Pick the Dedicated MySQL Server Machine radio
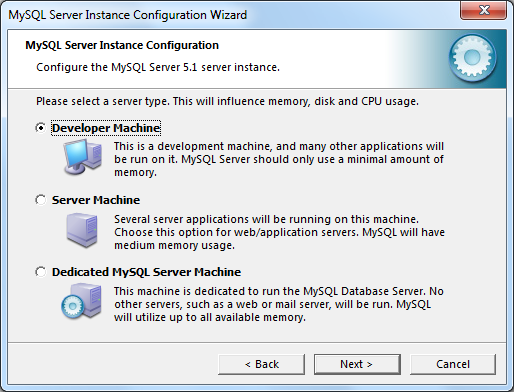Screen dimensions: 514x392 (41, 272)
